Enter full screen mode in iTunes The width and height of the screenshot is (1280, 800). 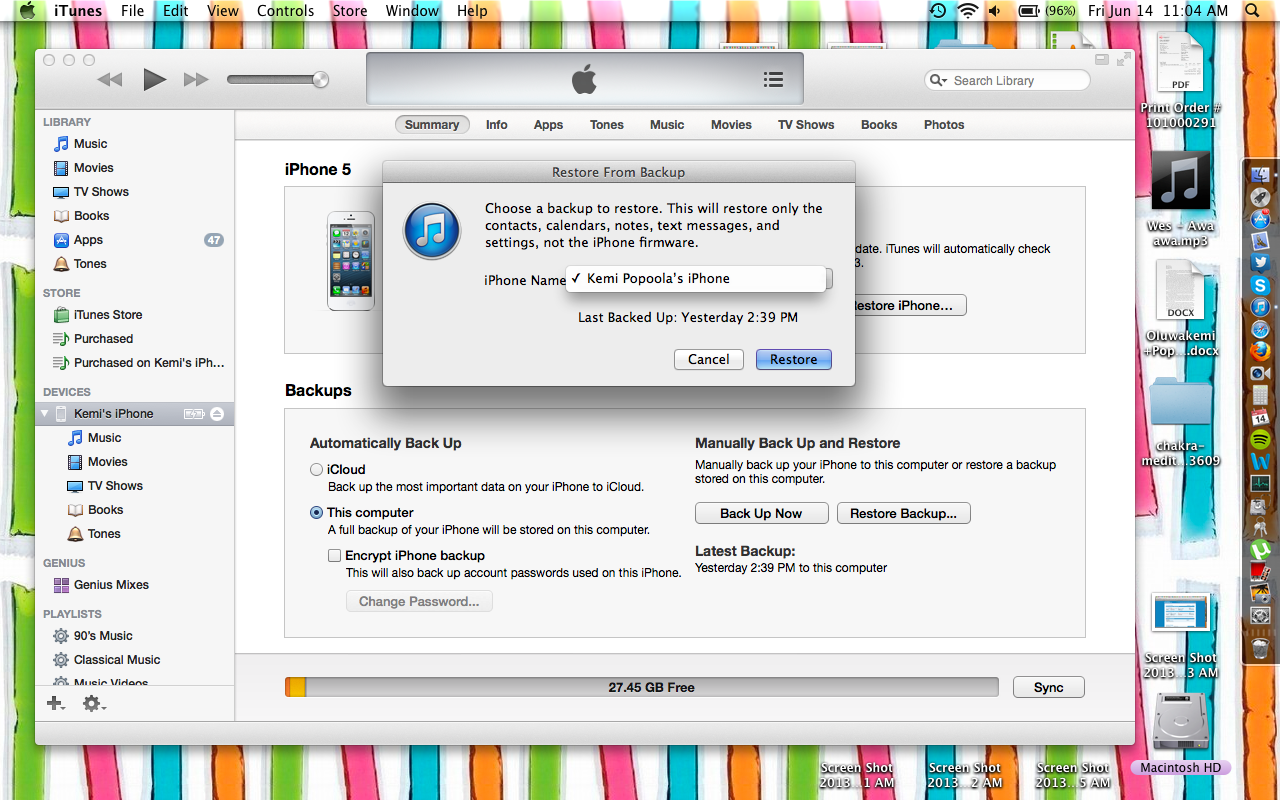[1122, 60]
